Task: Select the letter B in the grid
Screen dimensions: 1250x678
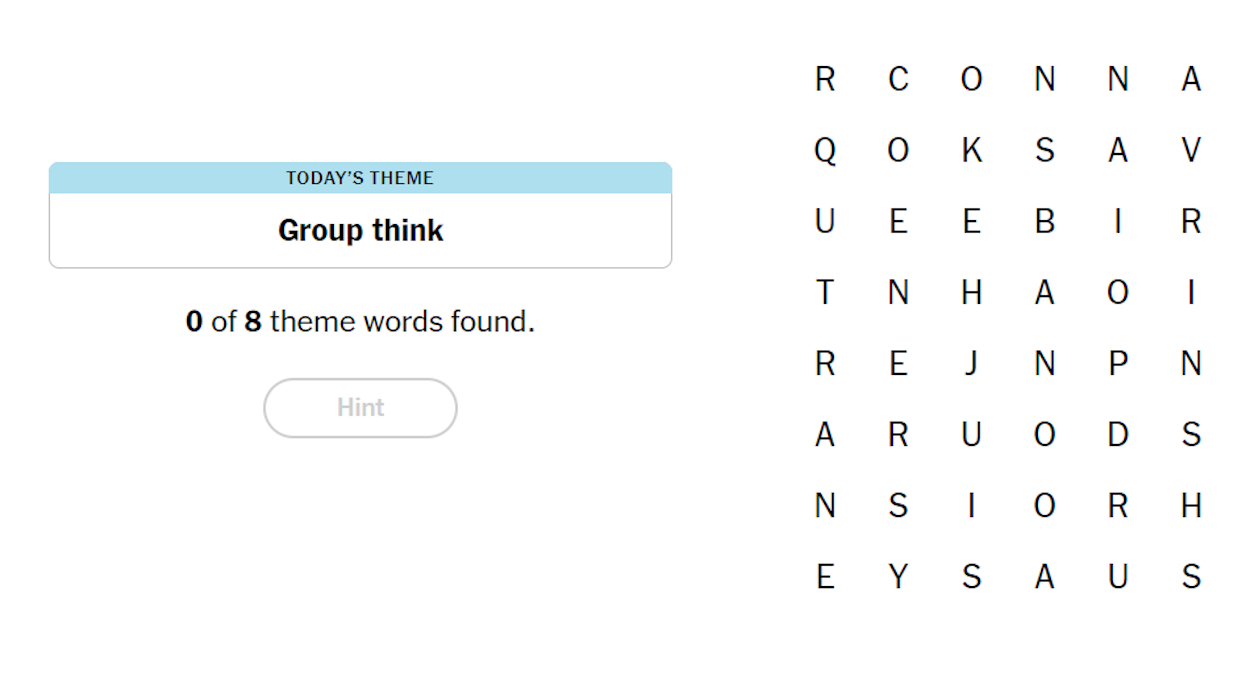Action: point(1044,221)
